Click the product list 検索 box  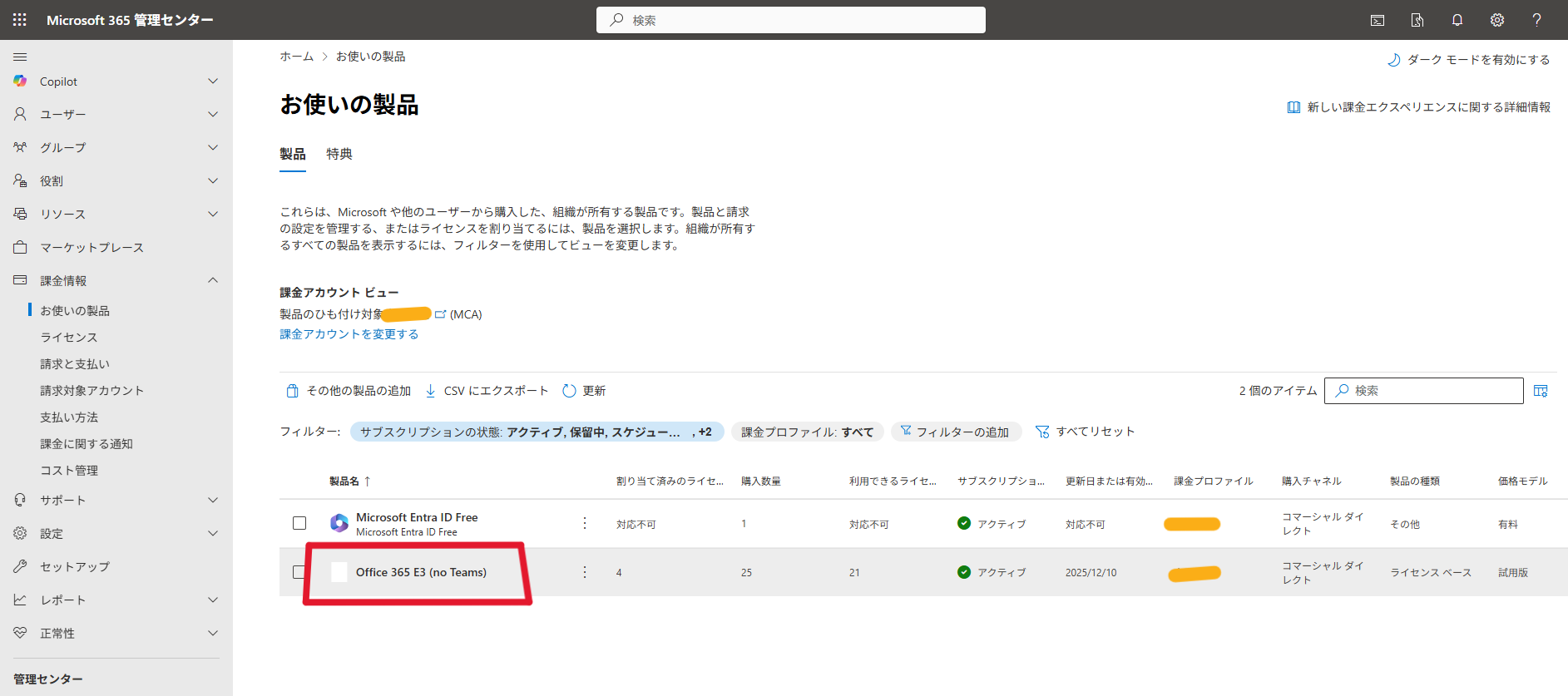1423,391
